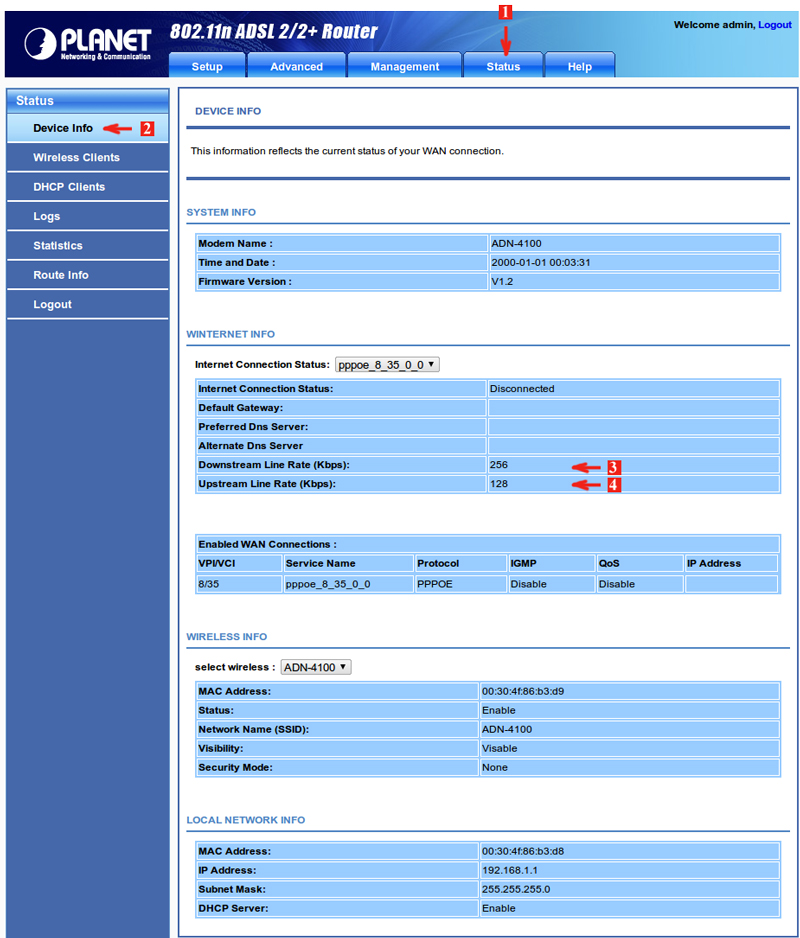Open the Help tab
Viewport: 800px width, 938px height.
[579, 66]
